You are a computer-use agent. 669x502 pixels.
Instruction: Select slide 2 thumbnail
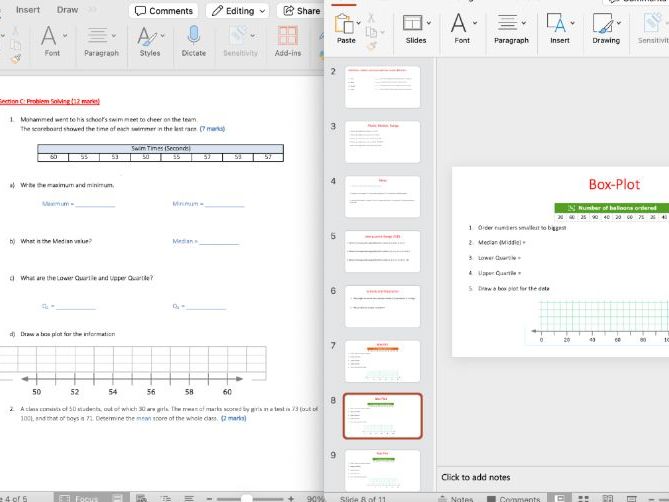coord(382,87)
